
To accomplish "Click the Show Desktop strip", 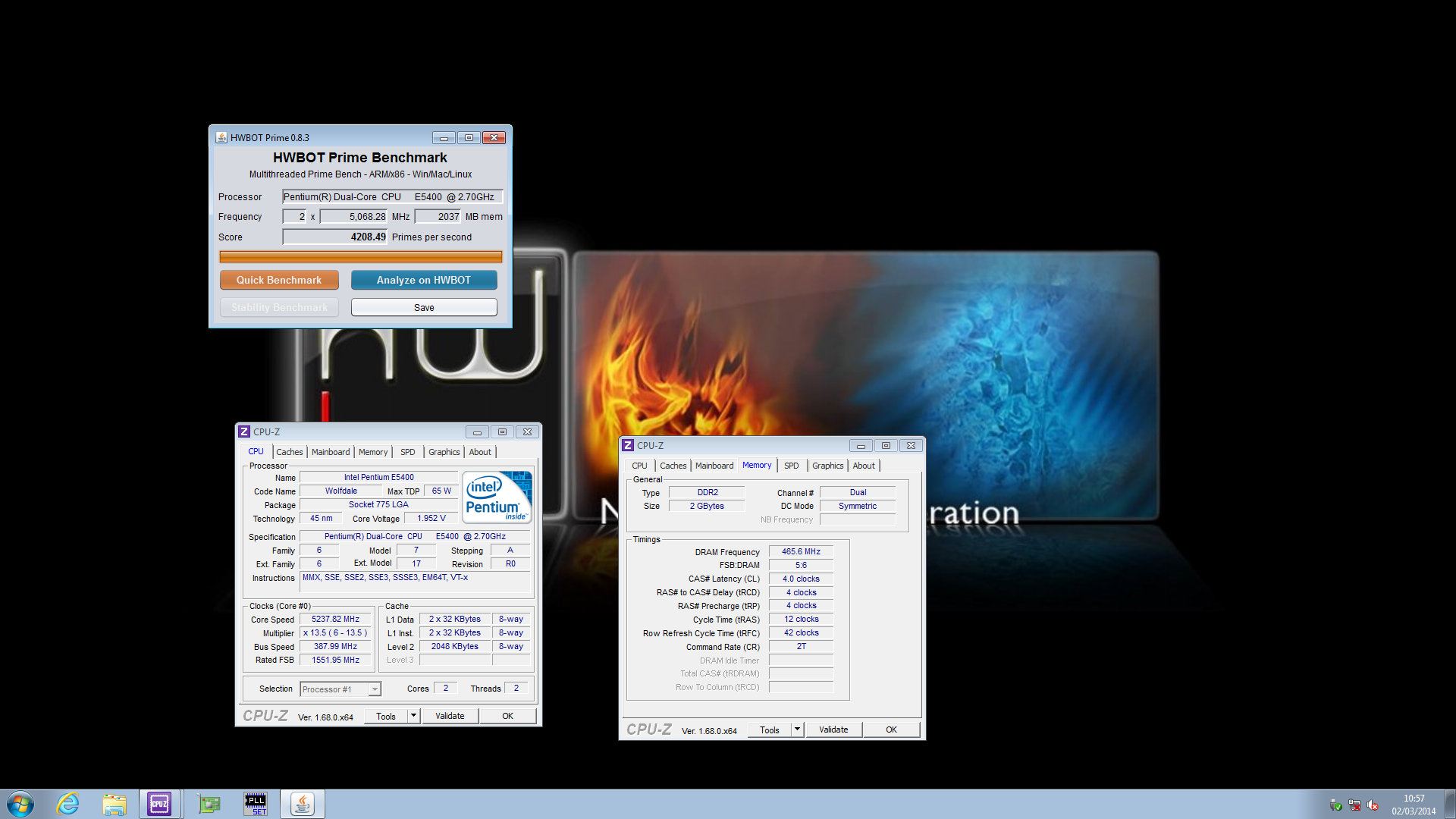I will pyautogui.click(x=1450, y=804).
